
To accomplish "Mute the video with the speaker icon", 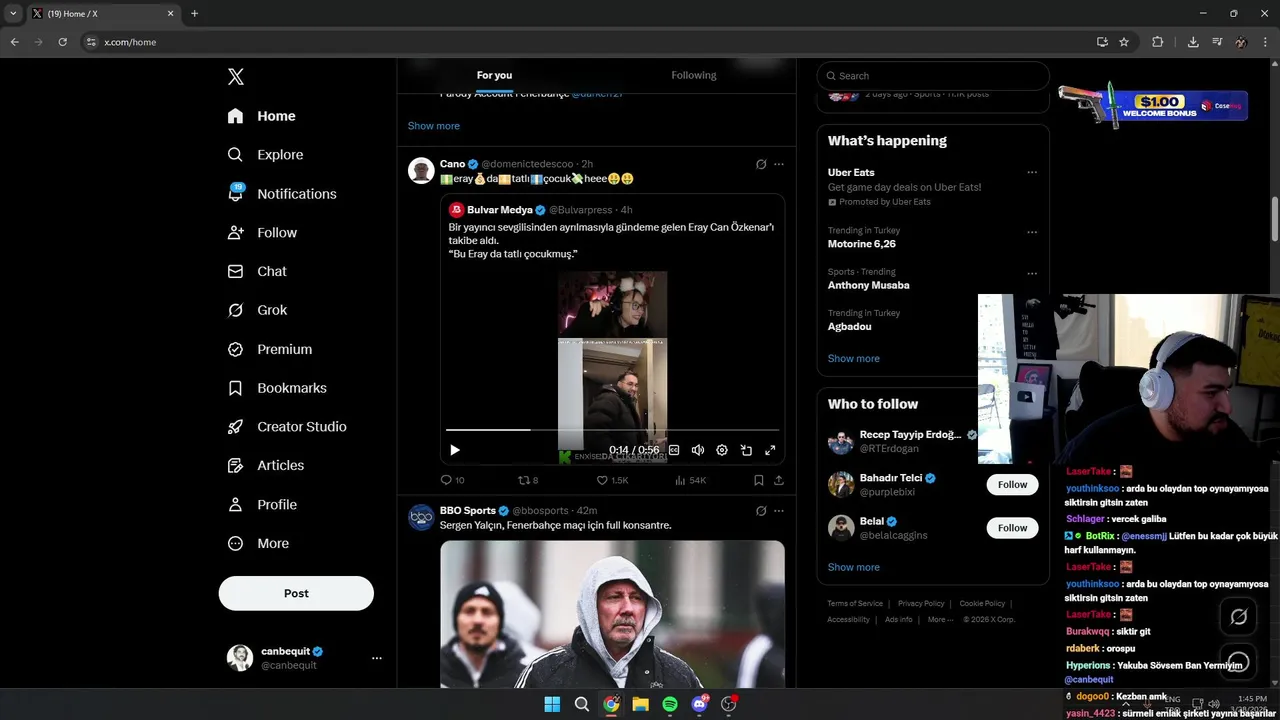I will [698, 450].
